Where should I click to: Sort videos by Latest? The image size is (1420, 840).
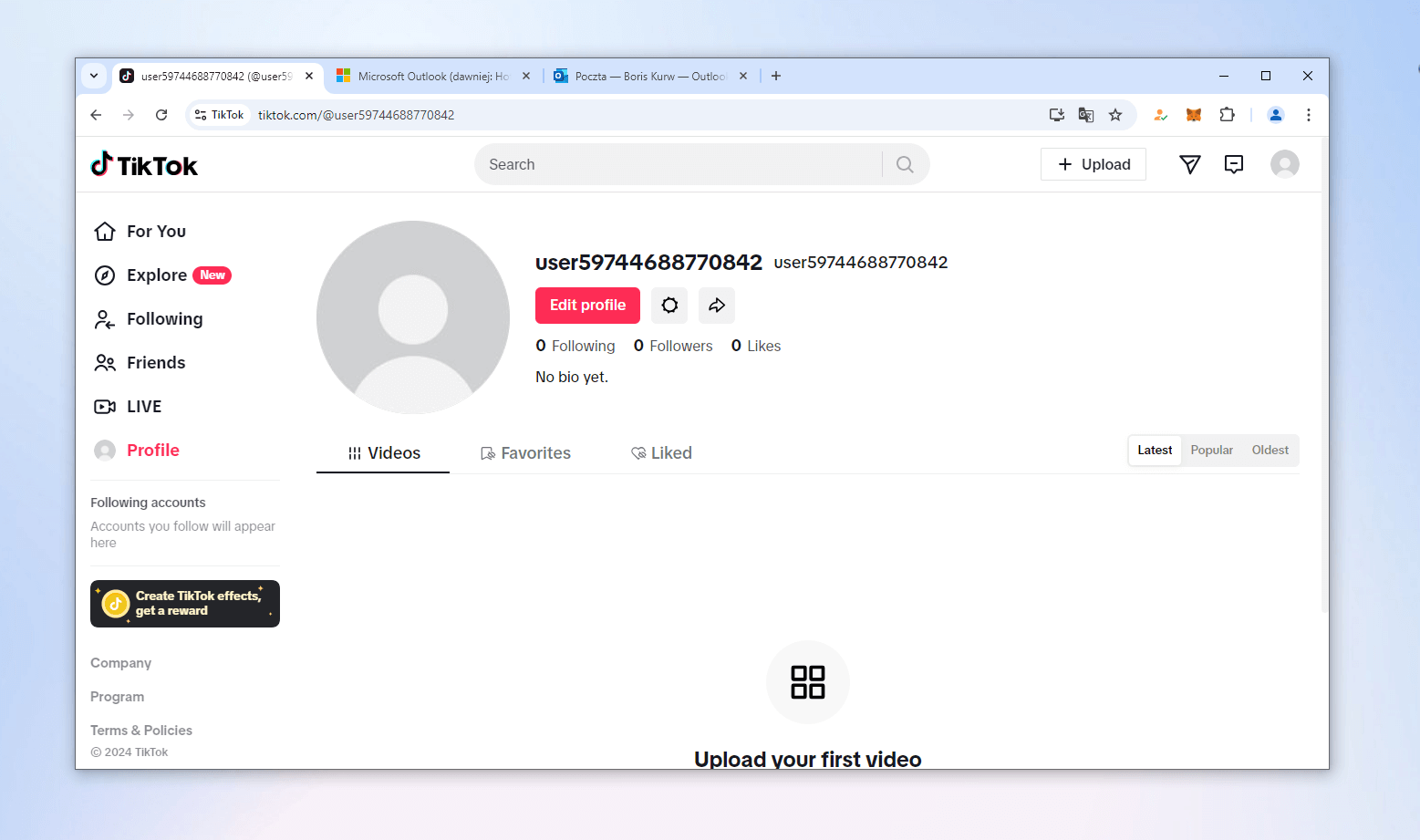click(x=1155, y=451)
